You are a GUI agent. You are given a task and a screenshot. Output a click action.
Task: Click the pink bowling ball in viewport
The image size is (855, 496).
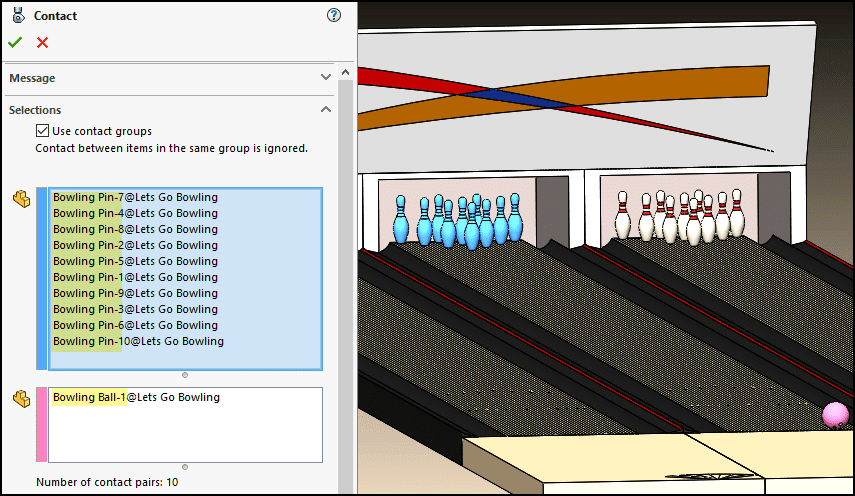pyautogui.click(x=836, y=415)
